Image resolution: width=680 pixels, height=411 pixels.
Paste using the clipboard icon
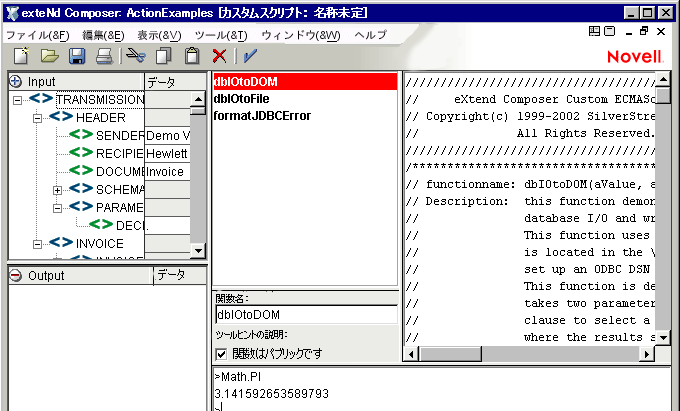tap(192, 55)
